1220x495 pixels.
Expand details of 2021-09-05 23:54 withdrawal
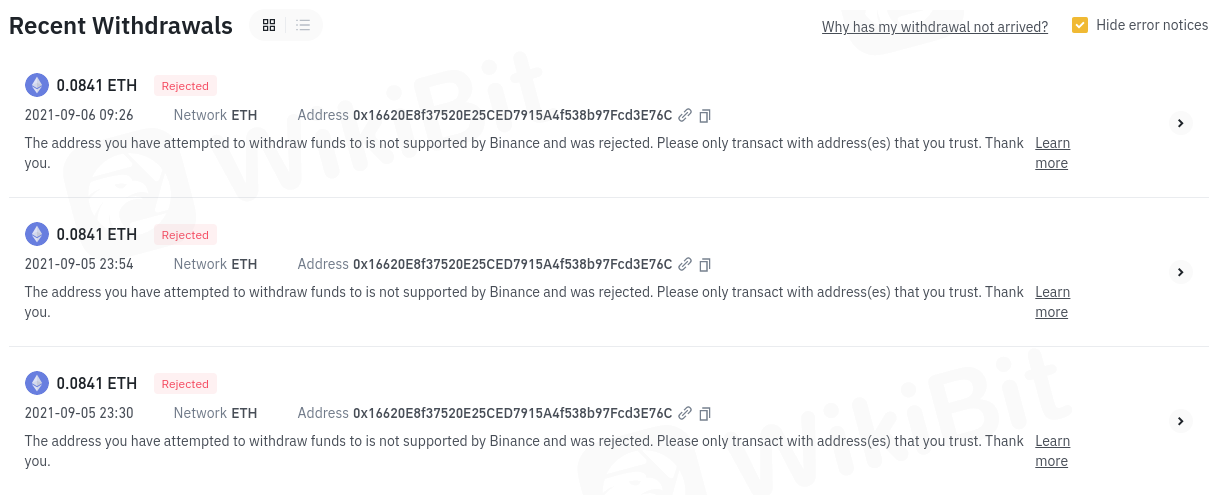coord(1180,272)
